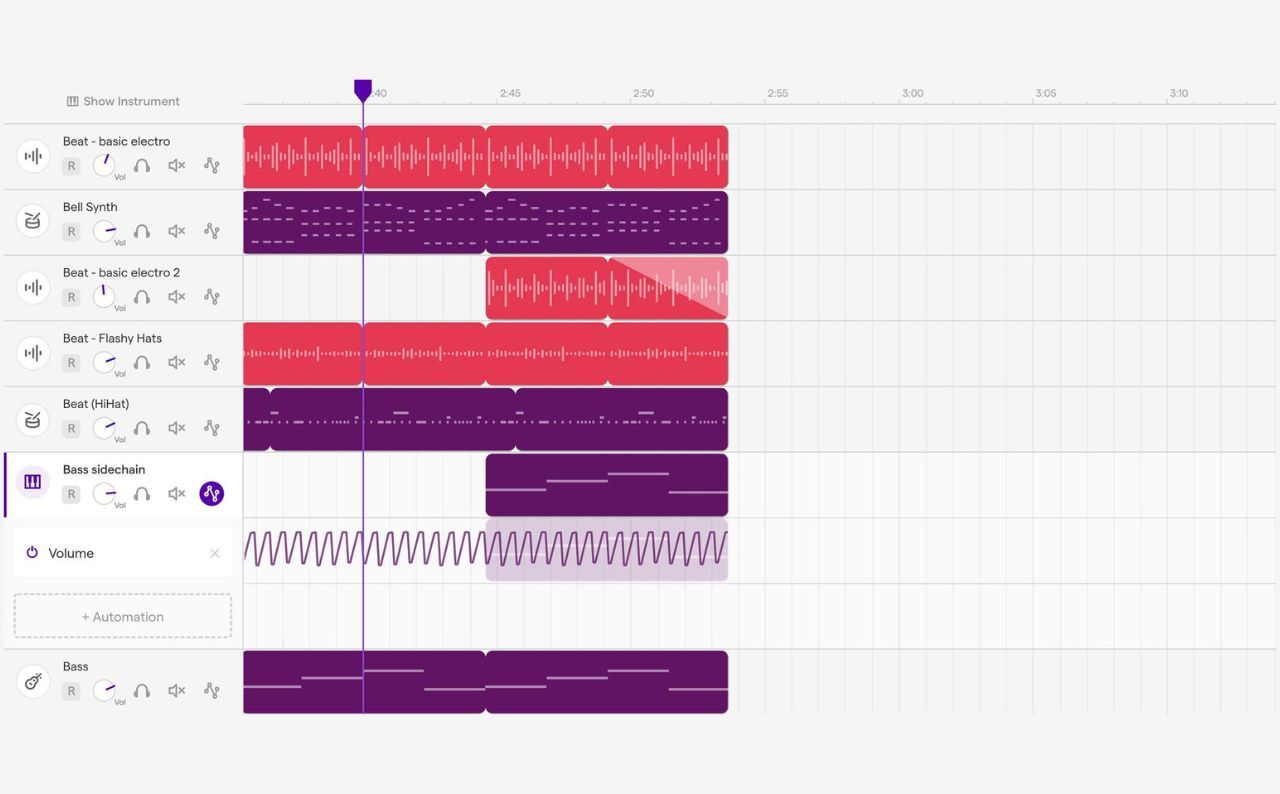
Task: Solo the Beat (HiHat) track
Action: click(x=142, y=429)
